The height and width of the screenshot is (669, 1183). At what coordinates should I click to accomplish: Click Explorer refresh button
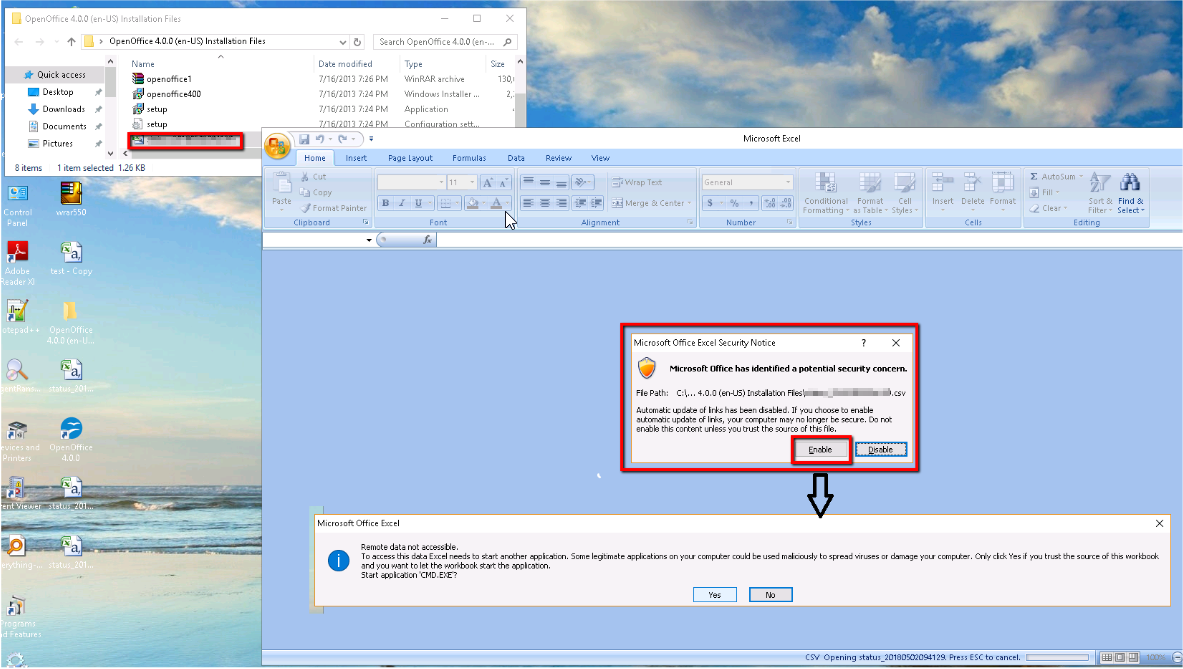pos(358,42)
